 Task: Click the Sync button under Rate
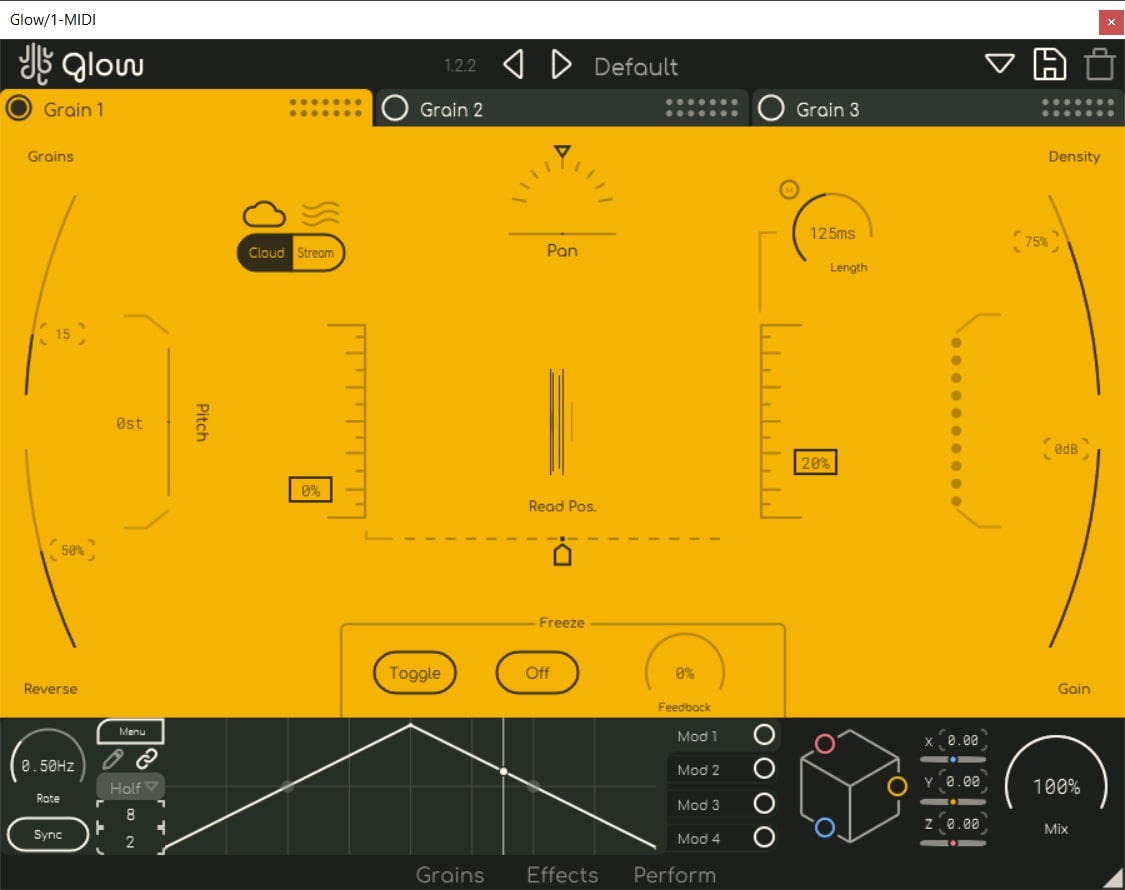(x=48, y=835)
